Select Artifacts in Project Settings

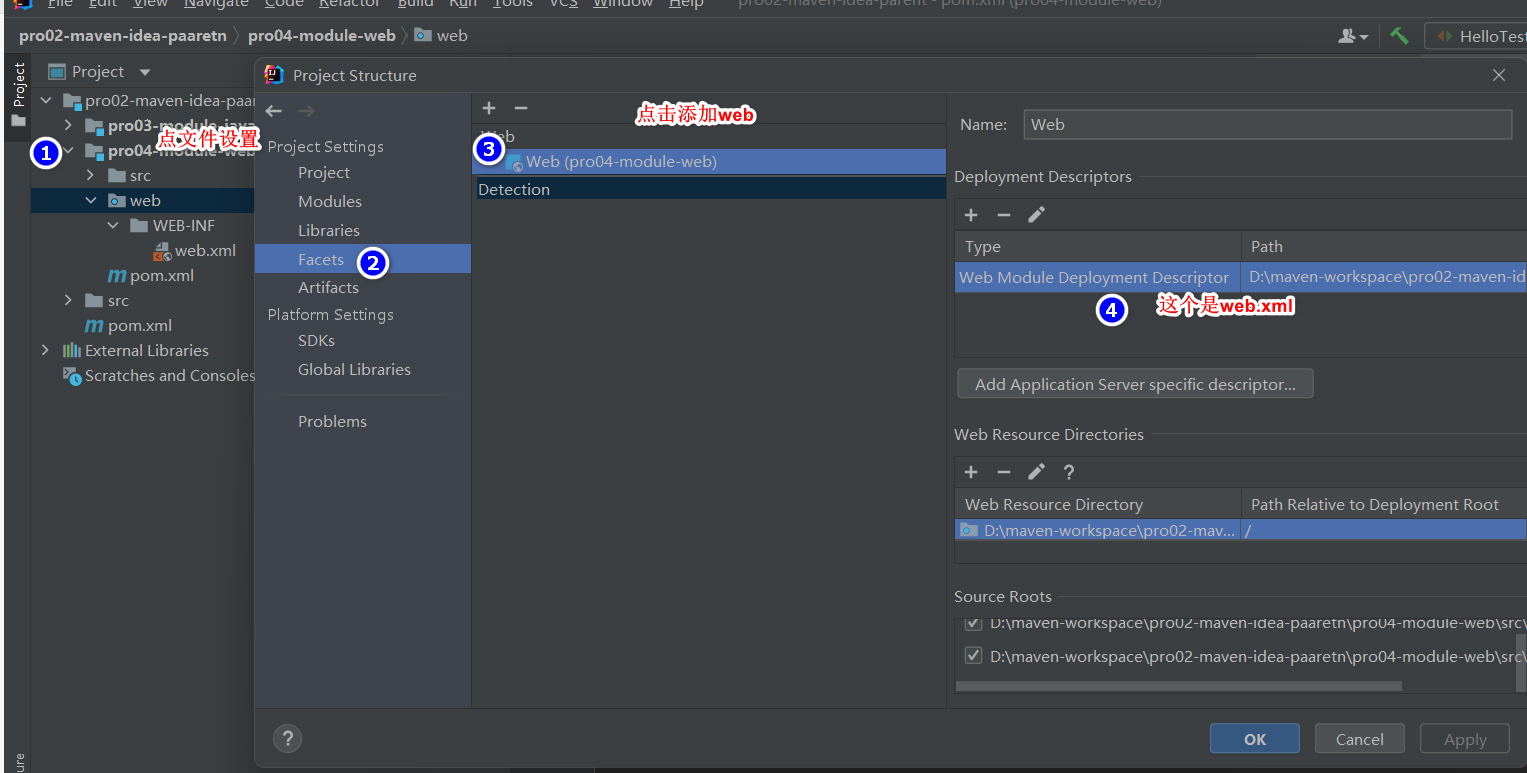pos(328,287)
